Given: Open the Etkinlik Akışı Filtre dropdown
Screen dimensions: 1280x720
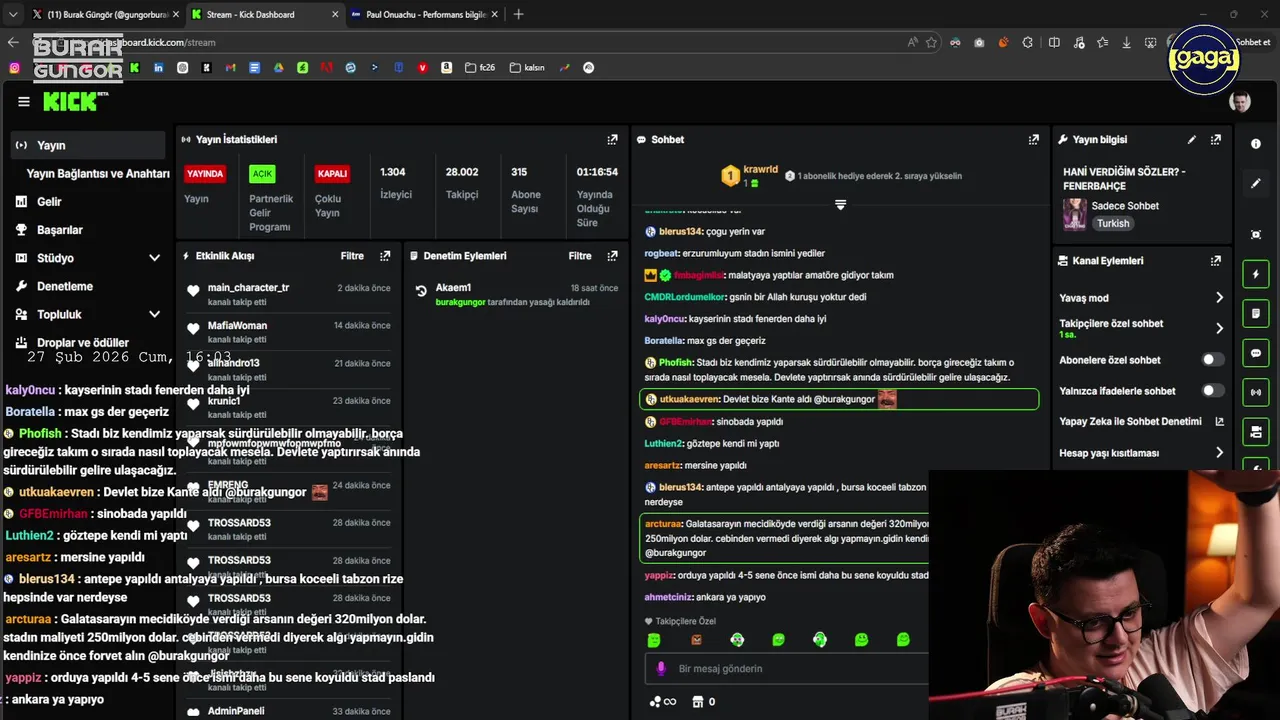Looking at the screenshot, I should point(352,256).
